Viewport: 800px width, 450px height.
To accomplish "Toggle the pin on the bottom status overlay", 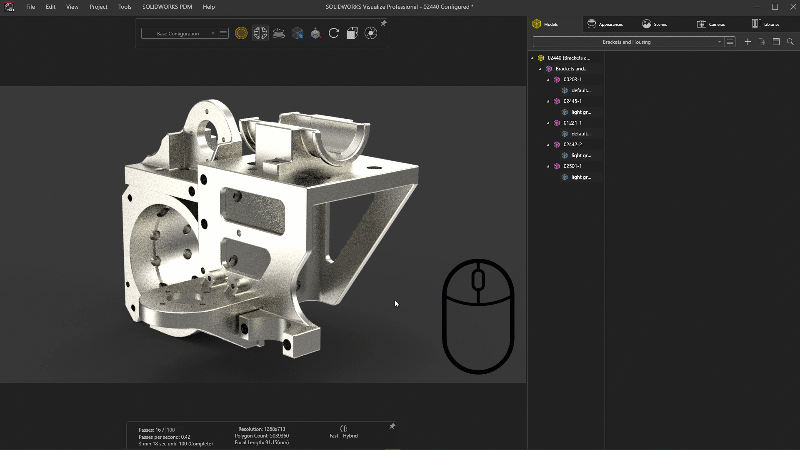I will pos(391,426).
